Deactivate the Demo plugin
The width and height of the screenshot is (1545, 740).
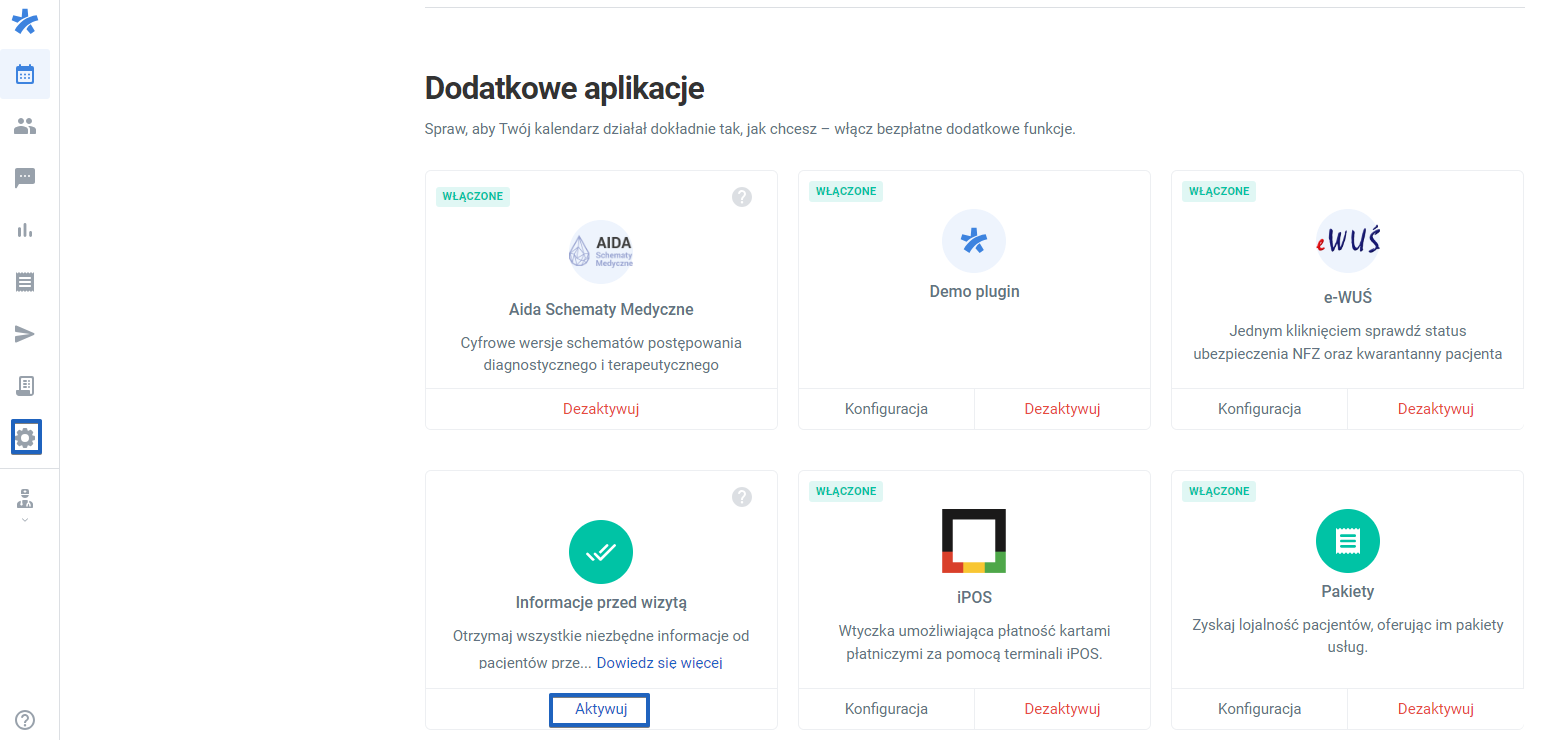(x=1062, y=409)
